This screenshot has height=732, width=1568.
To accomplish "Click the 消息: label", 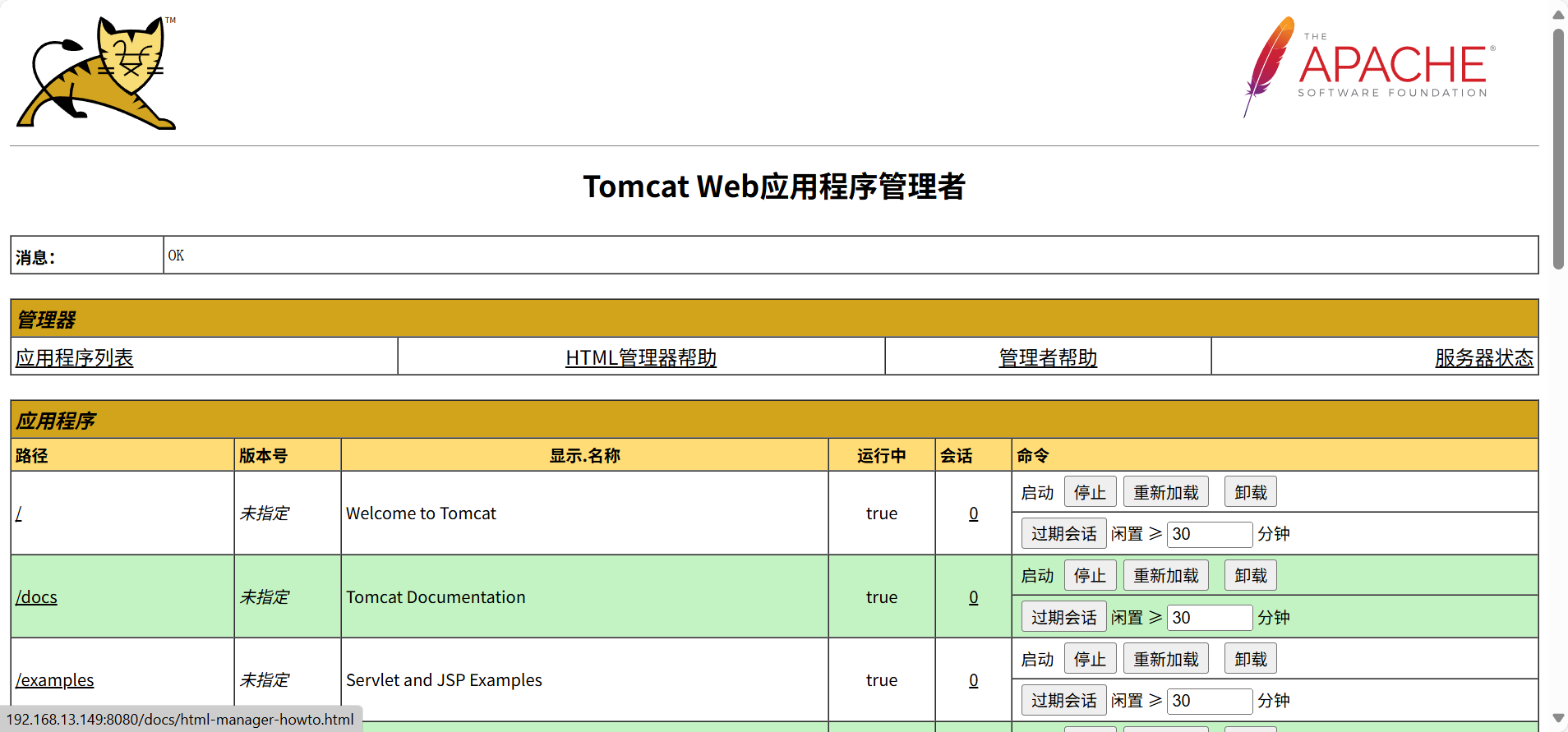I will point(35,257).
